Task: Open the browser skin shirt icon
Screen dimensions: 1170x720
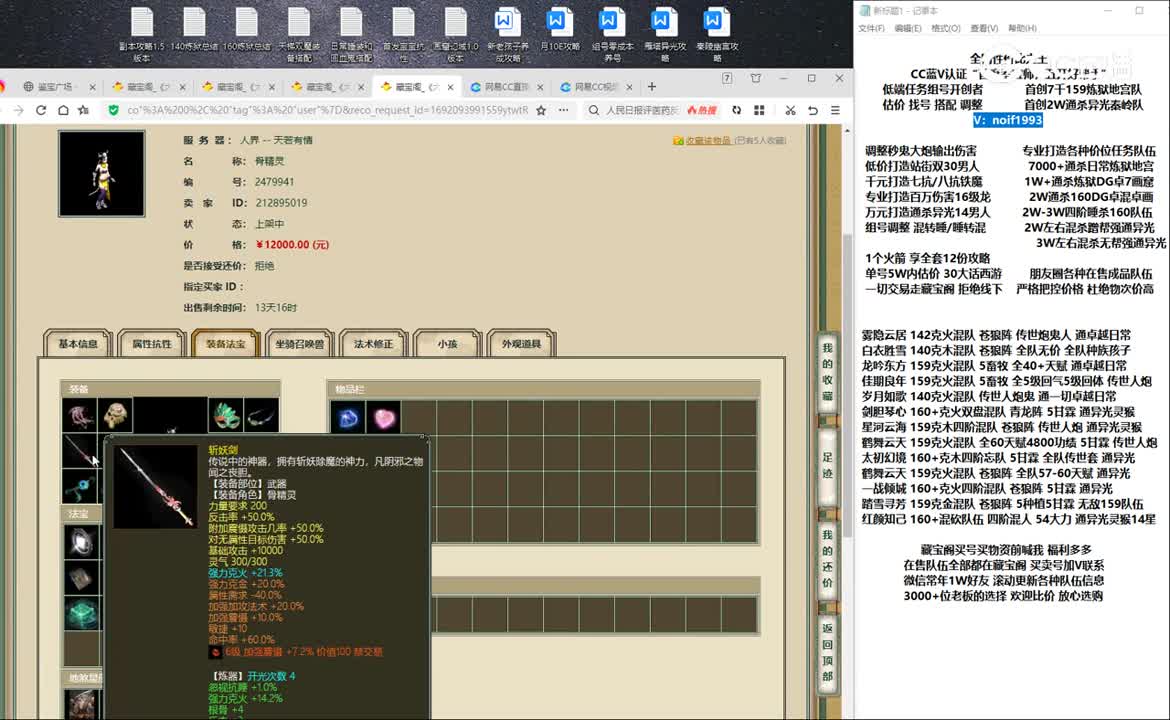Action: click(x=756, y=78)
